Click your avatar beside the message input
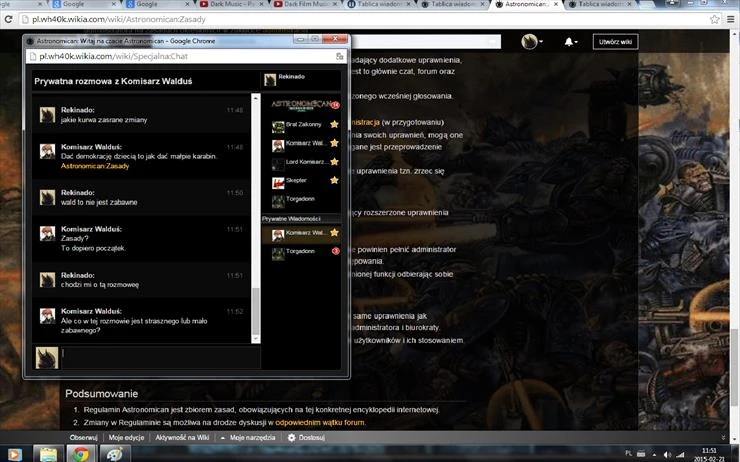The height and width of the screenshot is (462, 740). click(x=47, y=358)
